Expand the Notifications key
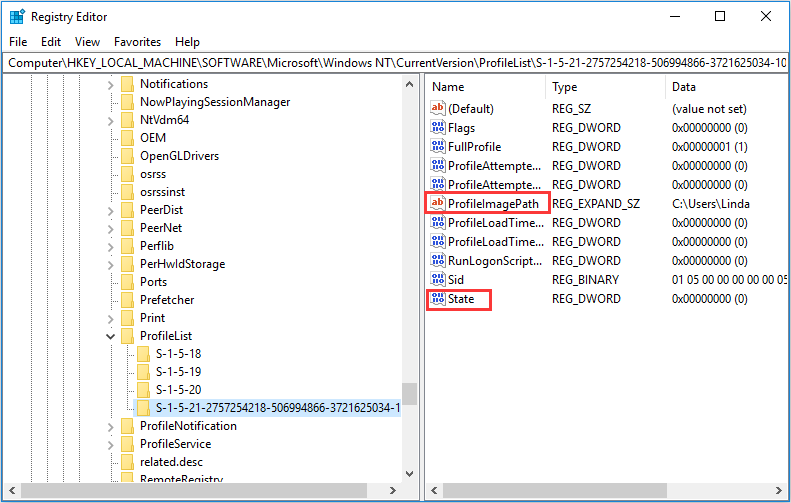Viewport: 791px width, 503px height. [x=110, y=85]
